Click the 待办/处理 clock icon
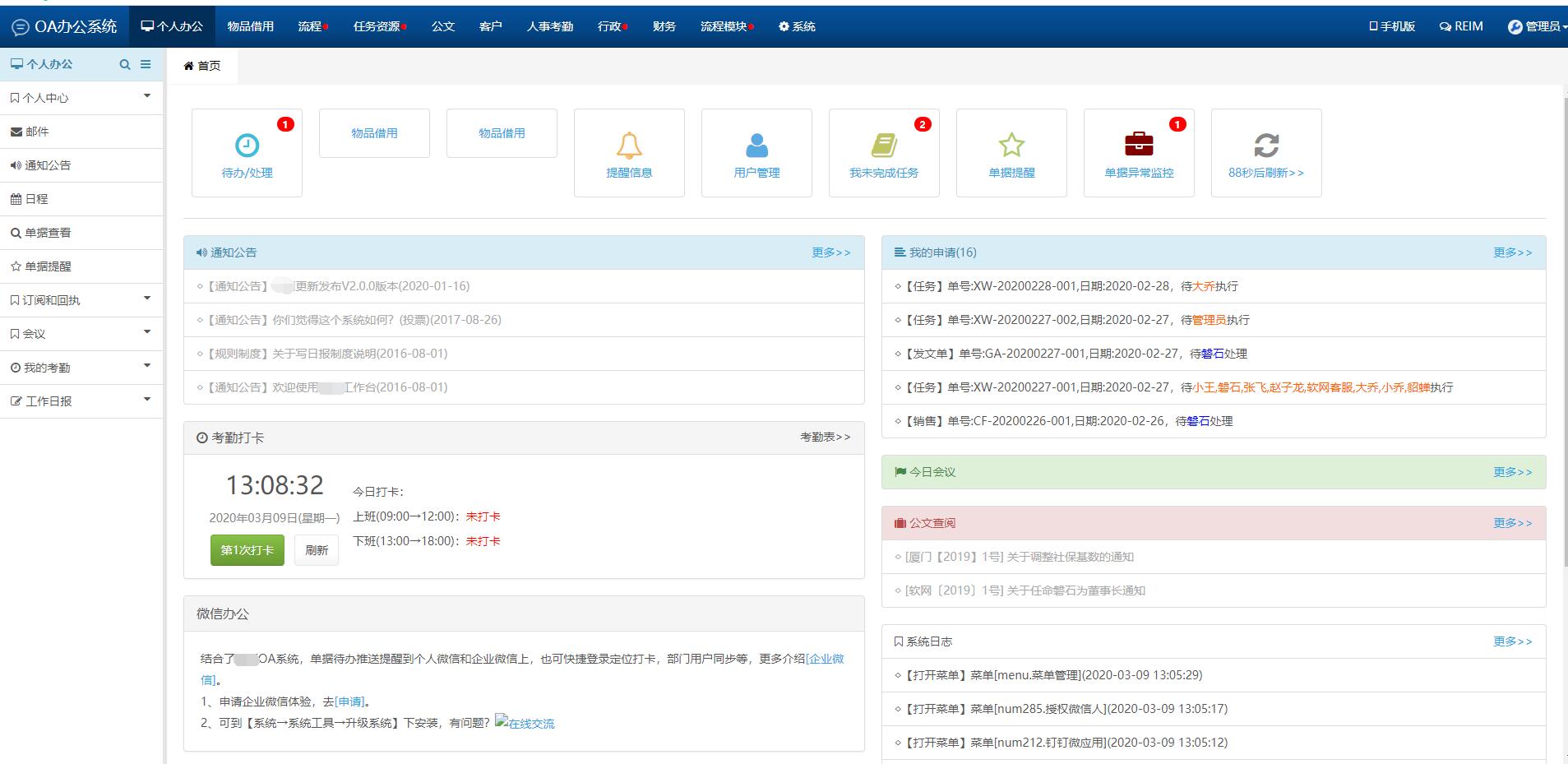This screenshot has width=1568, height=764. point(247,146)
